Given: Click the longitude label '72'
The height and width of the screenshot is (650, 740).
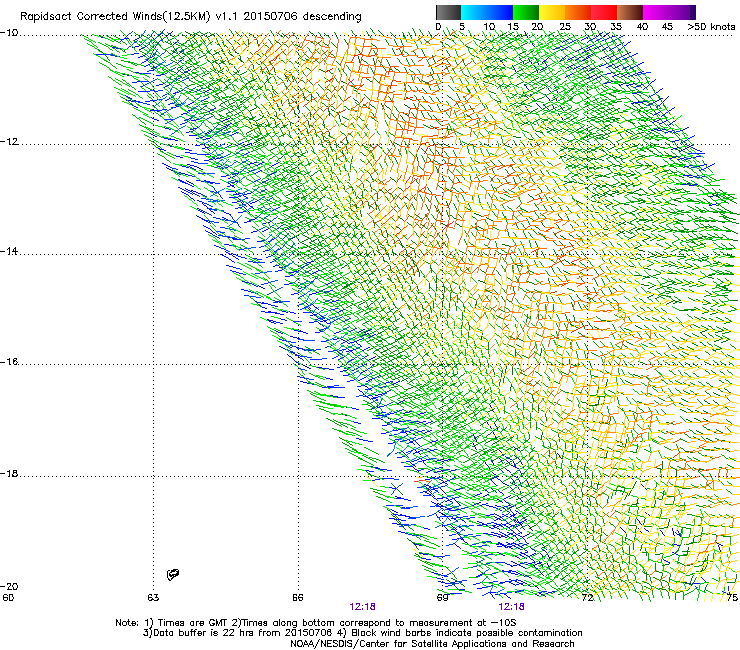Looking at the screenshot, I should [x=587, y=597].
